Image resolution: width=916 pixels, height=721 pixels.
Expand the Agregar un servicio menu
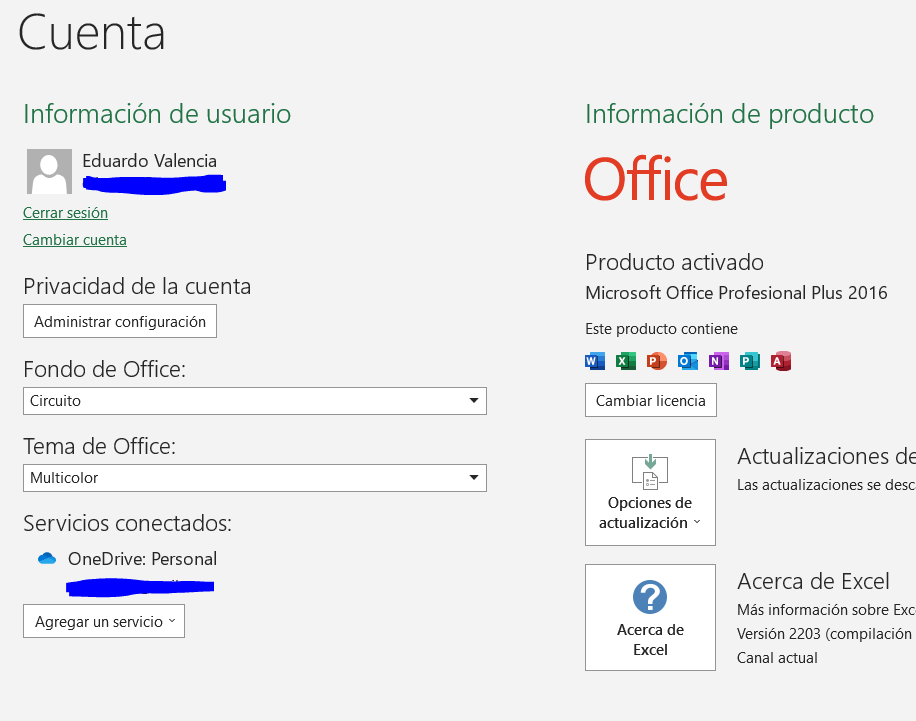point(104,621)
